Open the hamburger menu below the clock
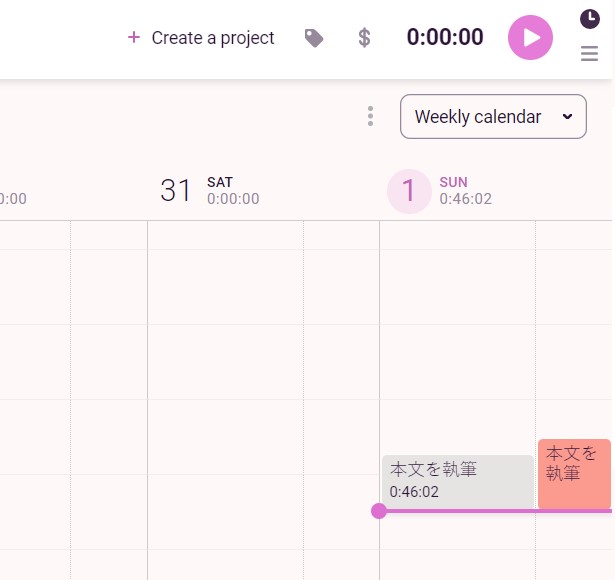Viewport: 615px width, 580px height. [589, 54]
